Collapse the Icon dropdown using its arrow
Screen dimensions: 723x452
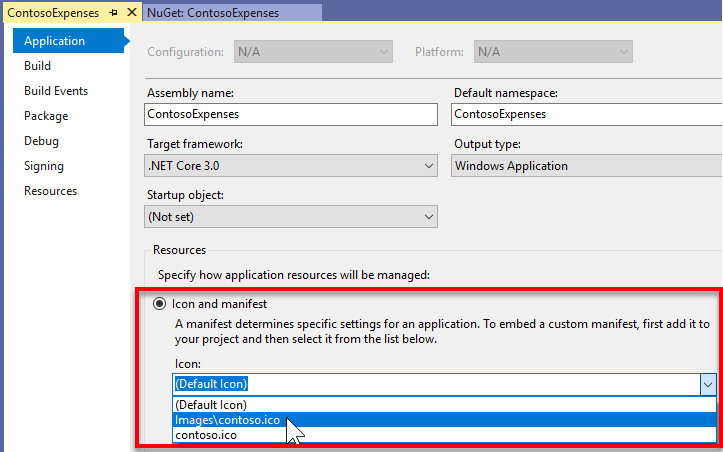click(x=707, y=384)
